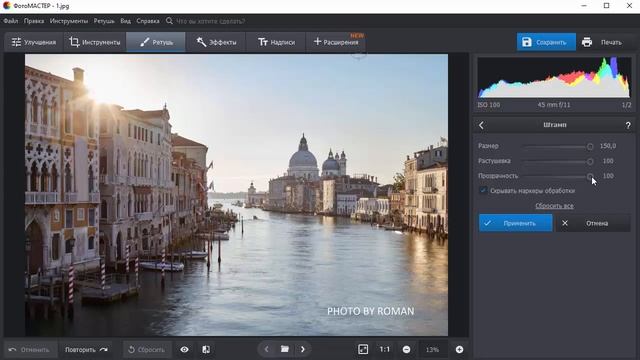Toggle 'Скрывать маркеры обработки' checkbox

click(x=483, y=191)
